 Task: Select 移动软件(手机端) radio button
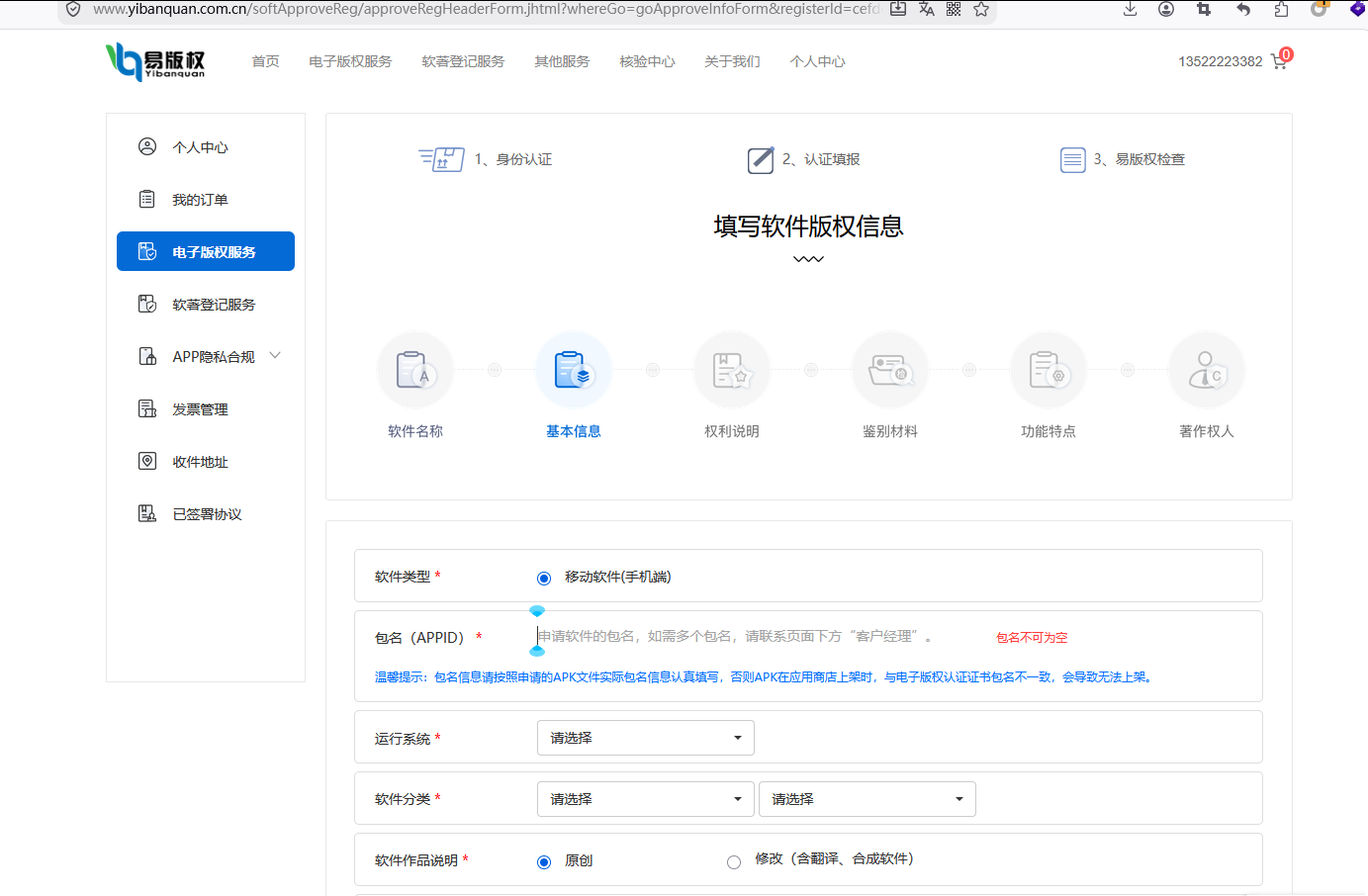544,578
